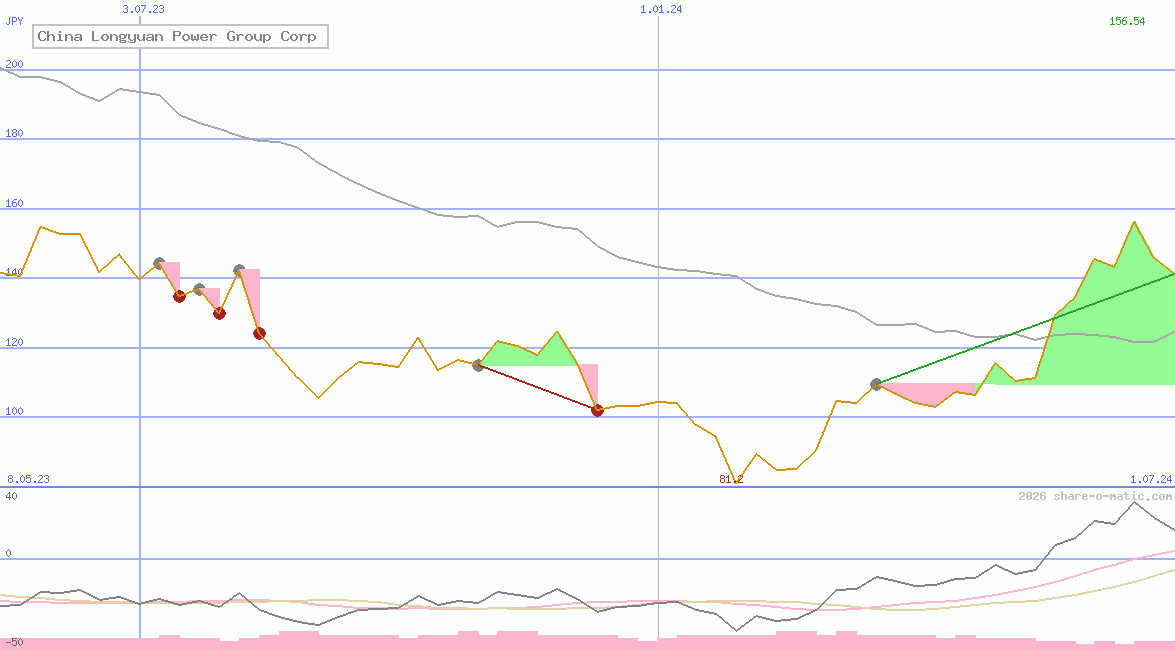The height and width of the screenshot is (650, 1175).
Task: Select the 1.01.24 date label
Action: [x=661, y=9]
